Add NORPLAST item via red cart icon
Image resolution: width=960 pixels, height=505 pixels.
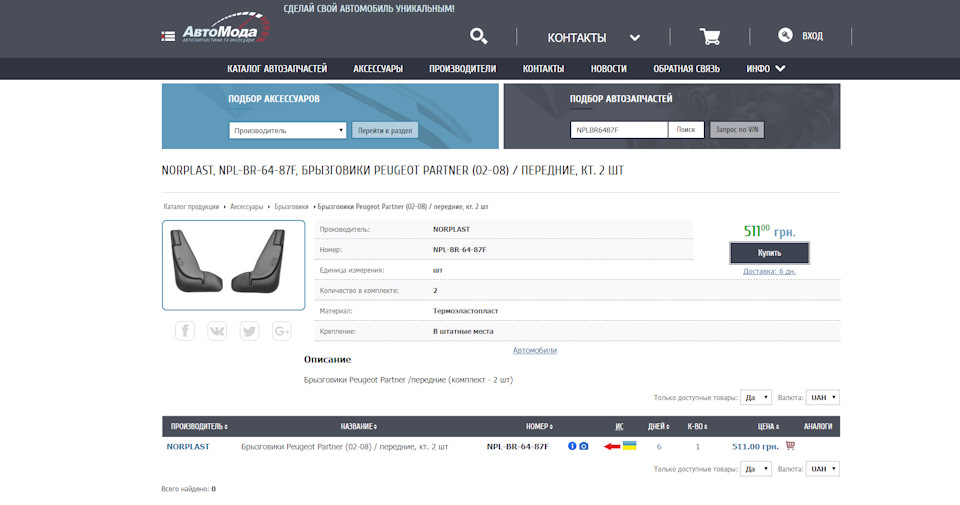(790, 446)
